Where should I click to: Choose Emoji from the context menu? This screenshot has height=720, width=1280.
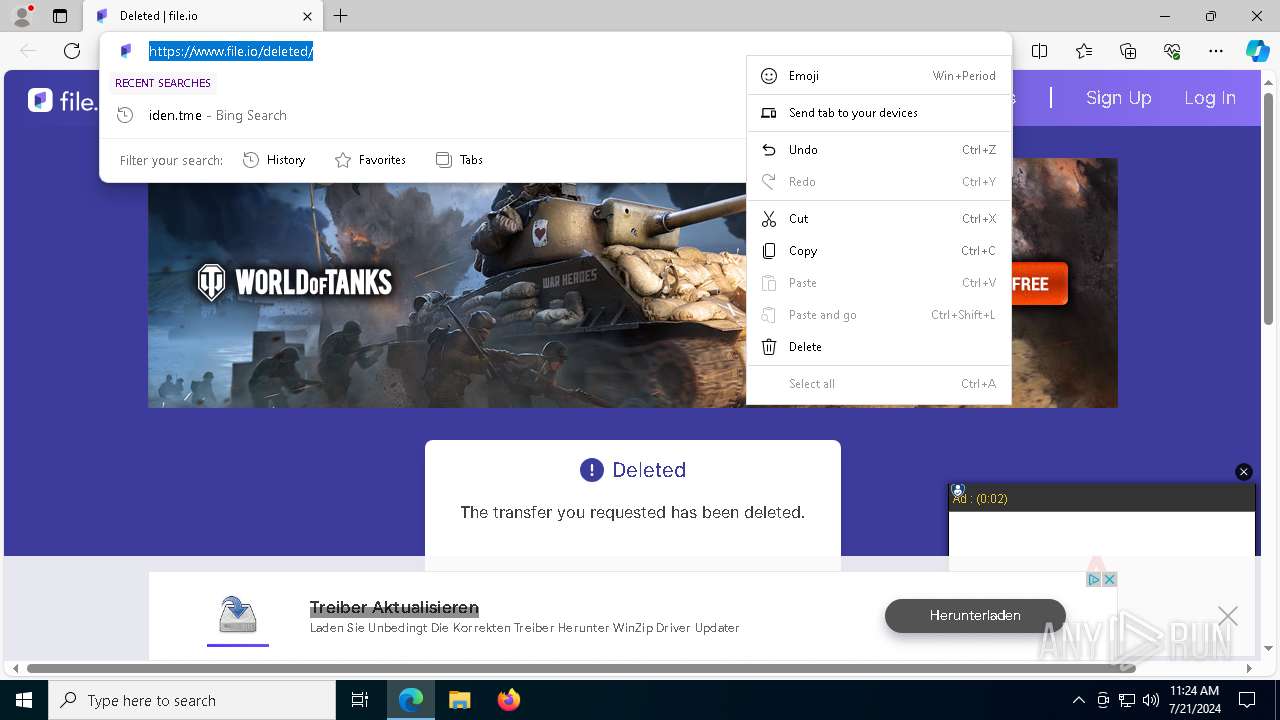click(x=879, y=76)
